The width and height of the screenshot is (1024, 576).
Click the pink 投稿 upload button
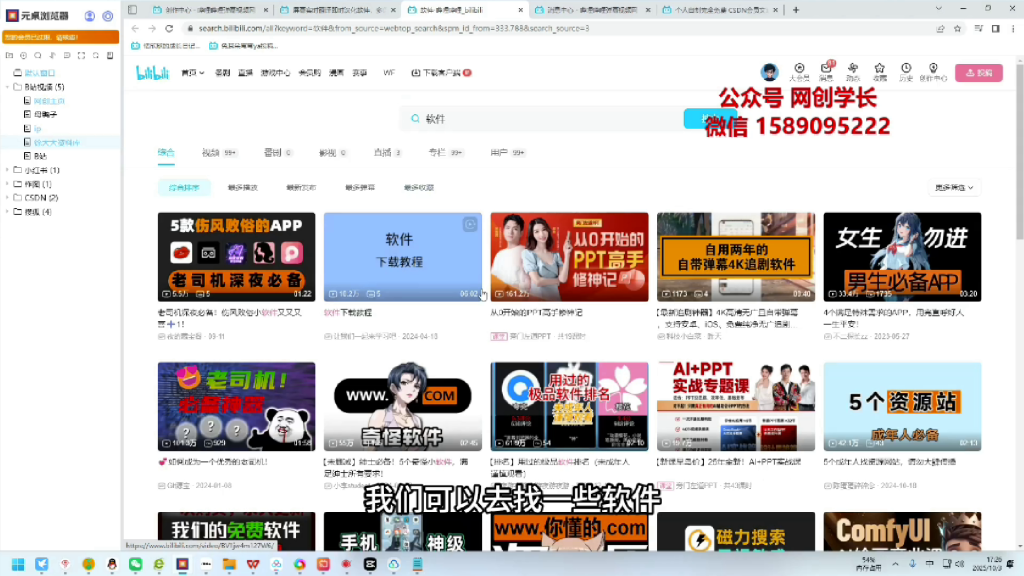(x=979, y=71)
